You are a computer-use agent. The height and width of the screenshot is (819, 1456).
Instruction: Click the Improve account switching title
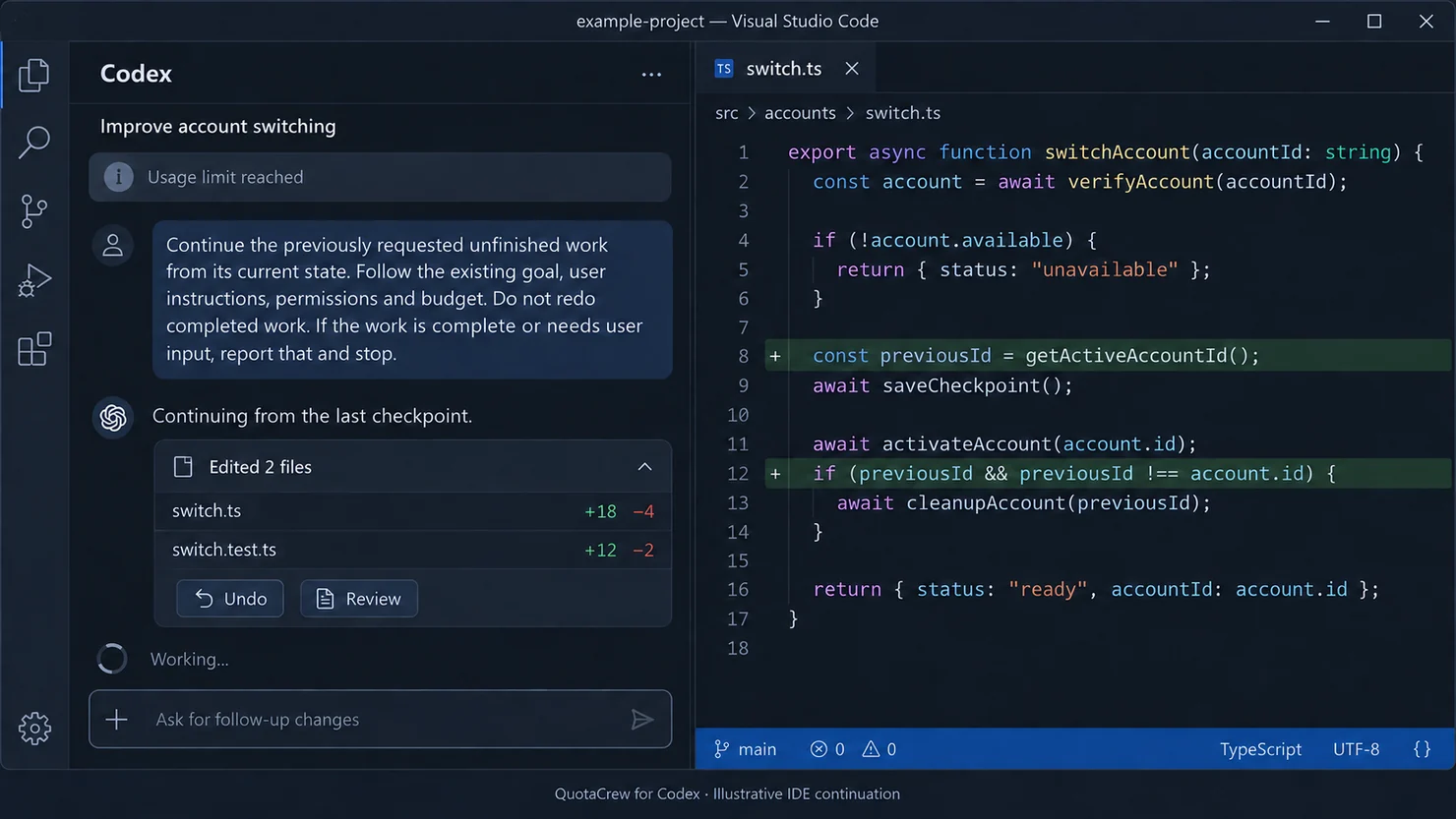pyautogui.click(x=218, y=126)
